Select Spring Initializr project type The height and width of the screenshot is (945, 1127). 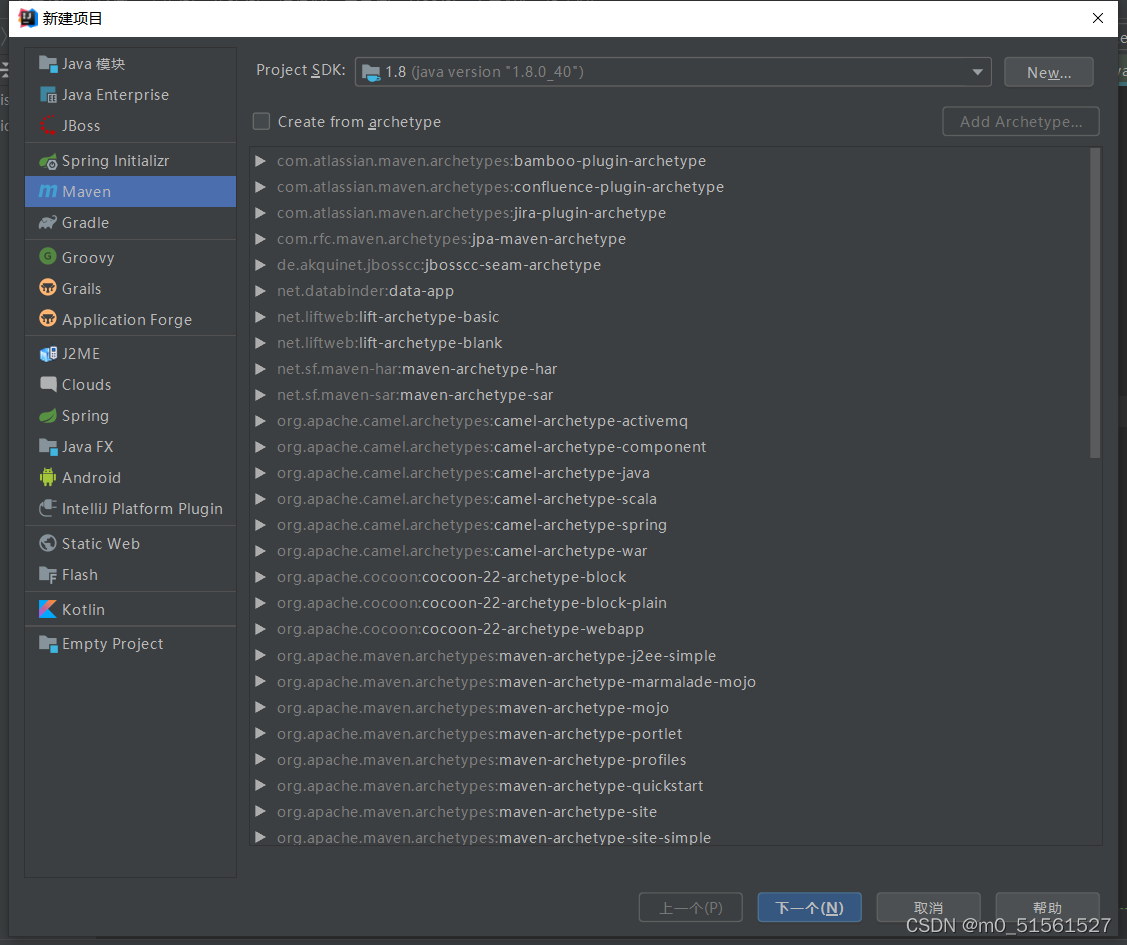coord(130,161)
